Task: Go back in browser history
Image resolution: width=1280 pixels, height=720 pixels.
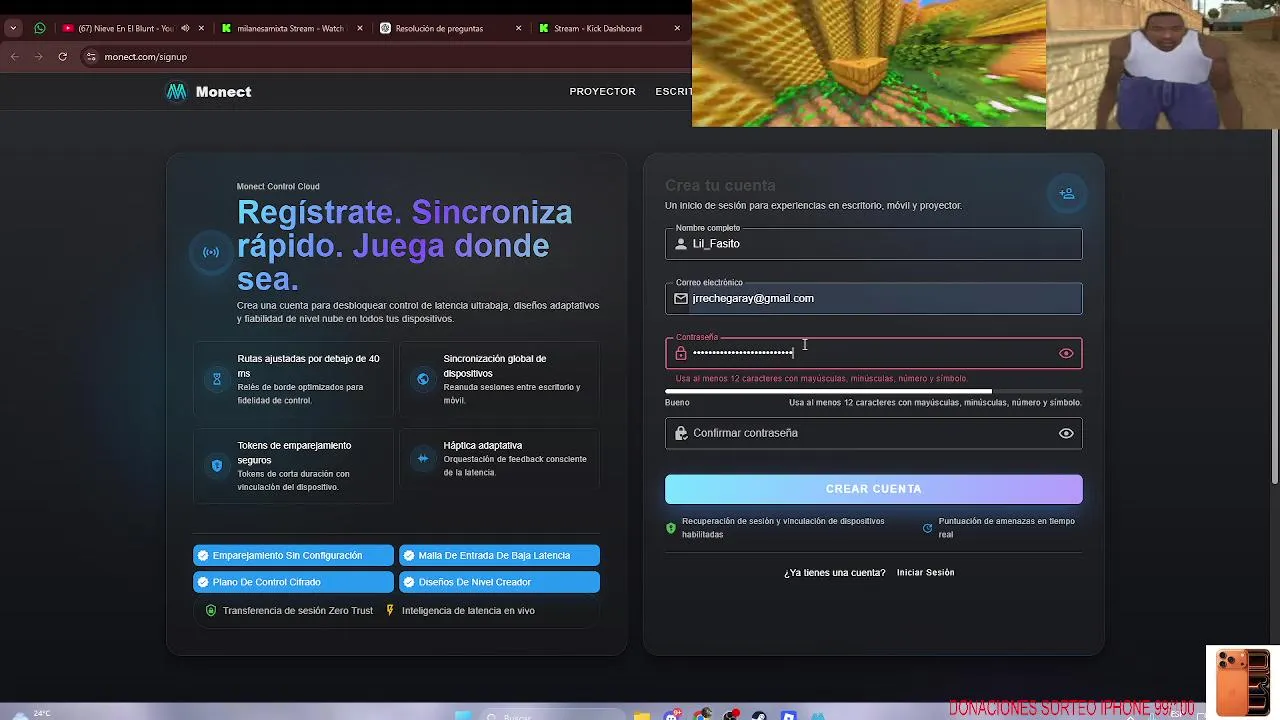Action: (x=15, y=57)
